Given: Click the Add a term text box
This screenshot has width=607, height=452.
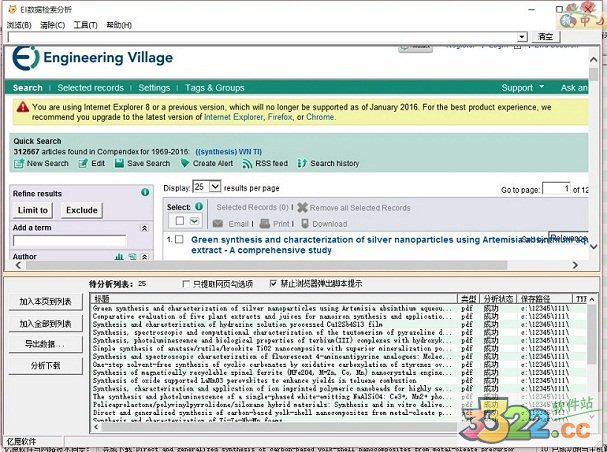Looking at the screenshot, I should (69, 241).
